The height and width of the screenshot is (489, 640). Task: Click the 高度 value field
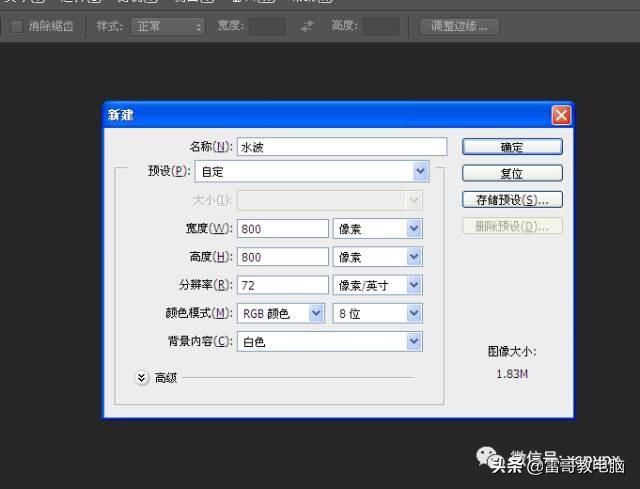[282, 257]
